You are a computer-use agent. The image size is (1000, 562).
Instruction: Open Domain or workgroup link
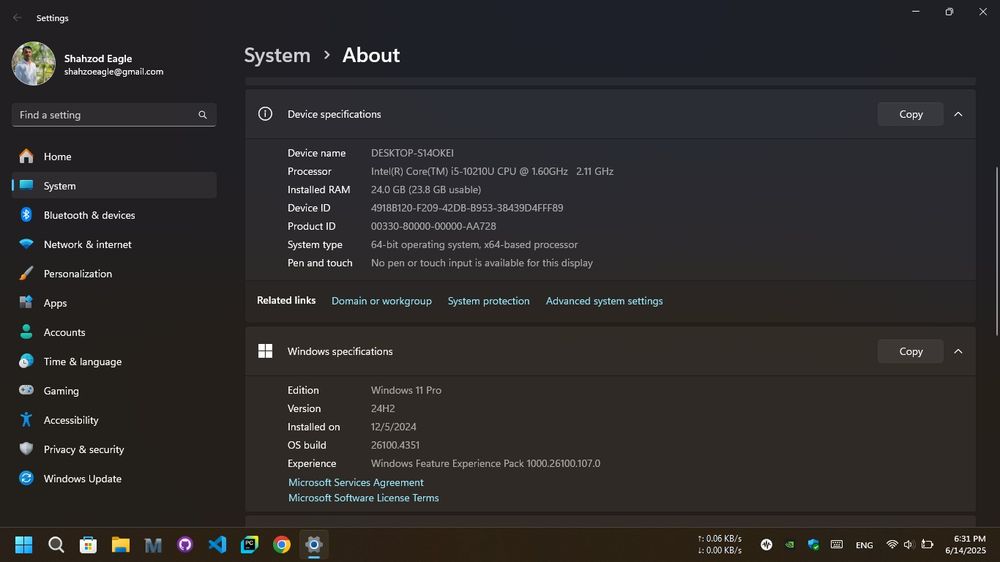click(x=381, y=301)
